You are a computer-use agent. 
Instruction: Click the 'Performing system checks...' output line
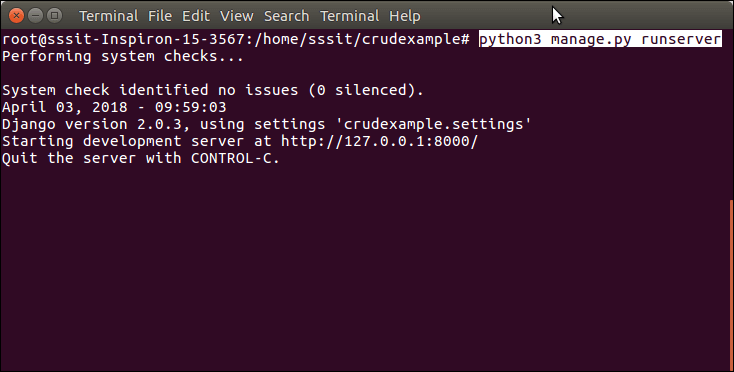pos(123,56)
